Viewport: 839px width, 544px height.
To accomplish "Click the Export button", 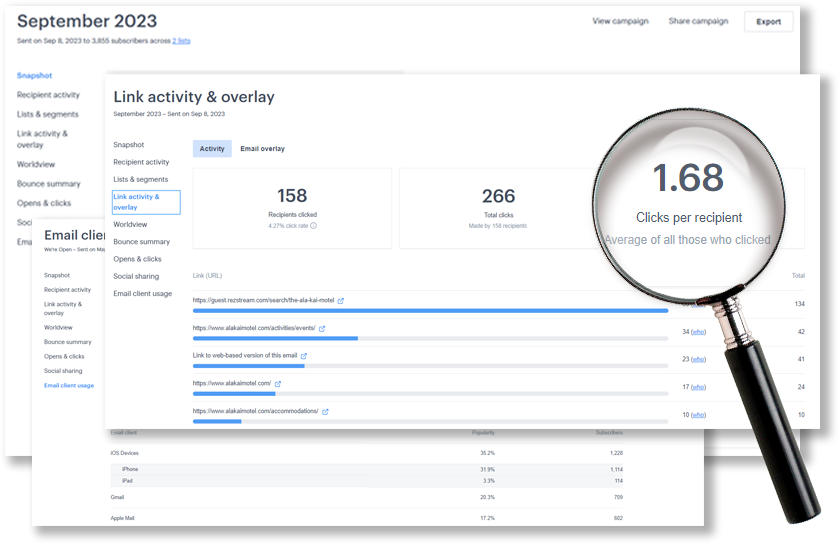I will (768, 22).
